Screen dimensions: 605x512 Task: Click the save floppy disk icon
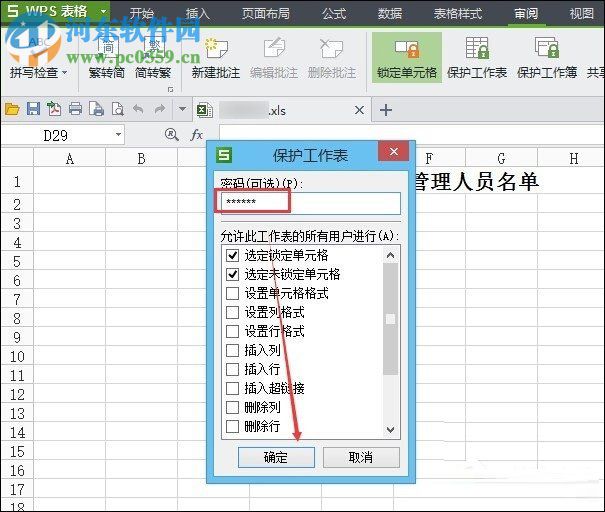[33, 109]
